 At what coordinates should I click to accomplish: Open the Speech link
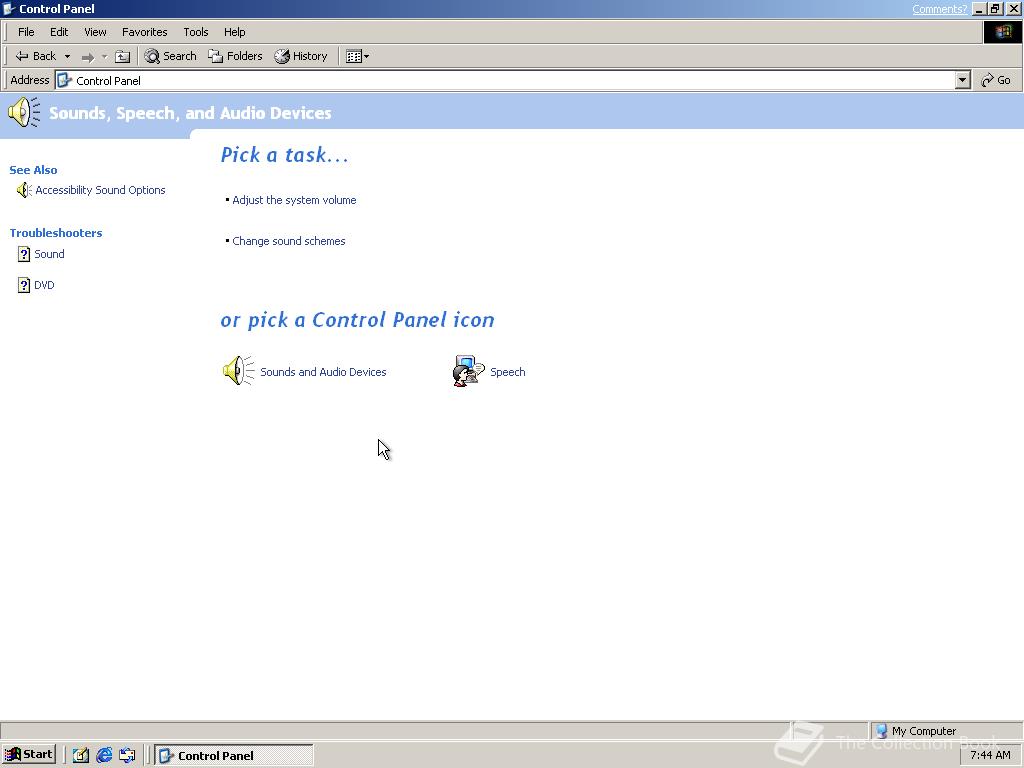tap(507, 372)
